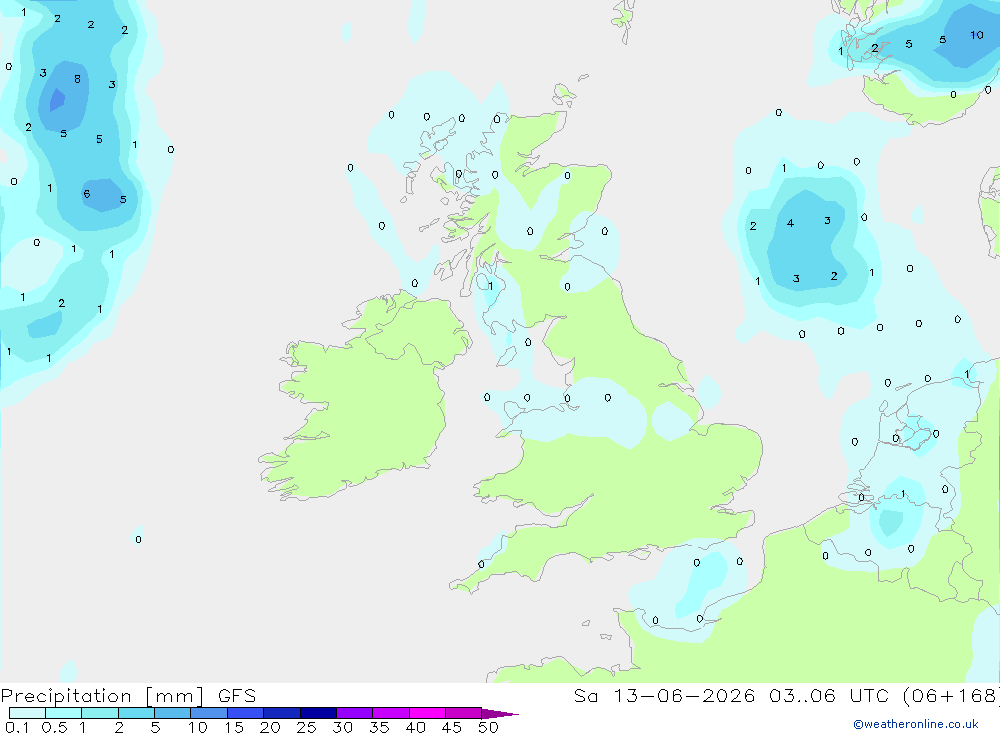The image size is (1000, 733).
Task: Click the 10 to 15 mm legend swatch
Action: (x=209, y=713)
